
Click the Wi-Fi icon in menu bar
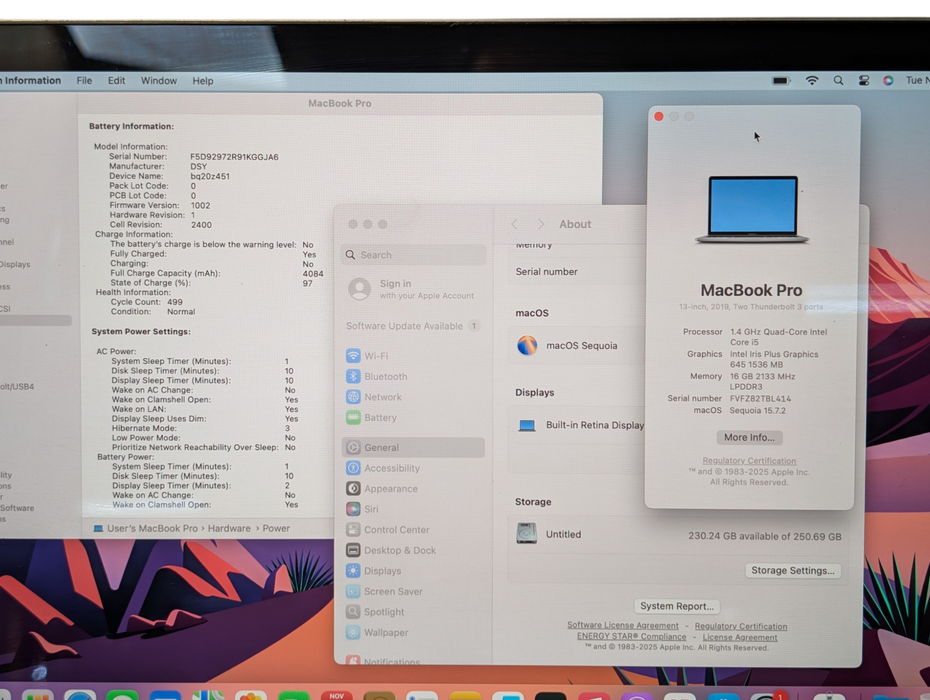812,80
